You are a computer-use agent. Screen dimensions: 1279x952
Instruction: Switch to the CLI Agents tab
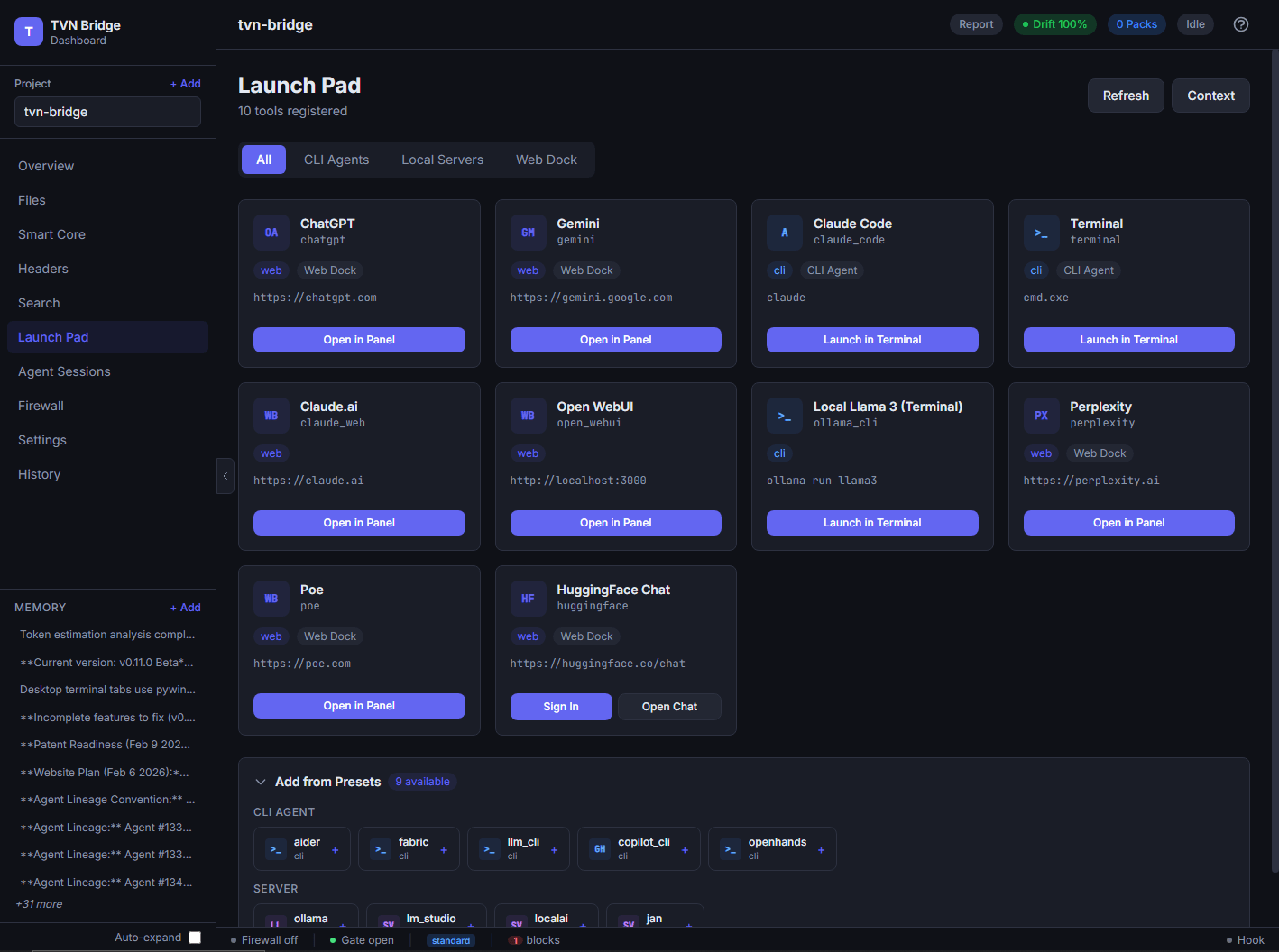click(336, 159)
